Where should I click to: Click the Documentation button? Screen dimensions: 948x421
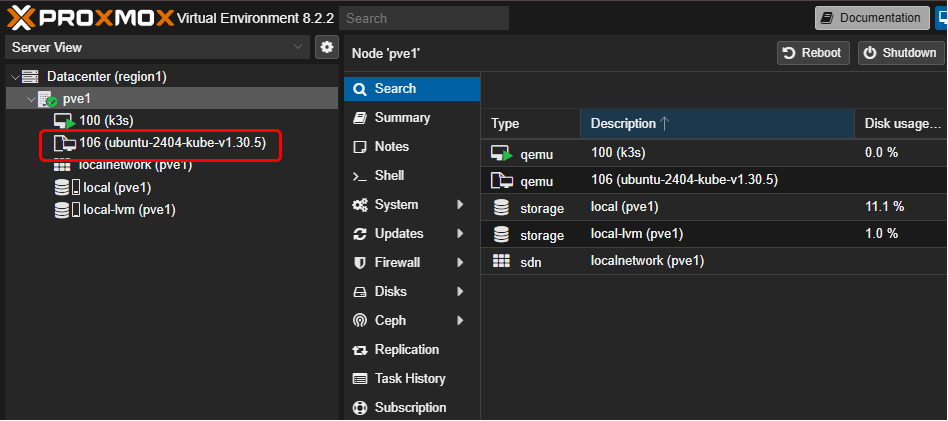(x=872, y=18)
